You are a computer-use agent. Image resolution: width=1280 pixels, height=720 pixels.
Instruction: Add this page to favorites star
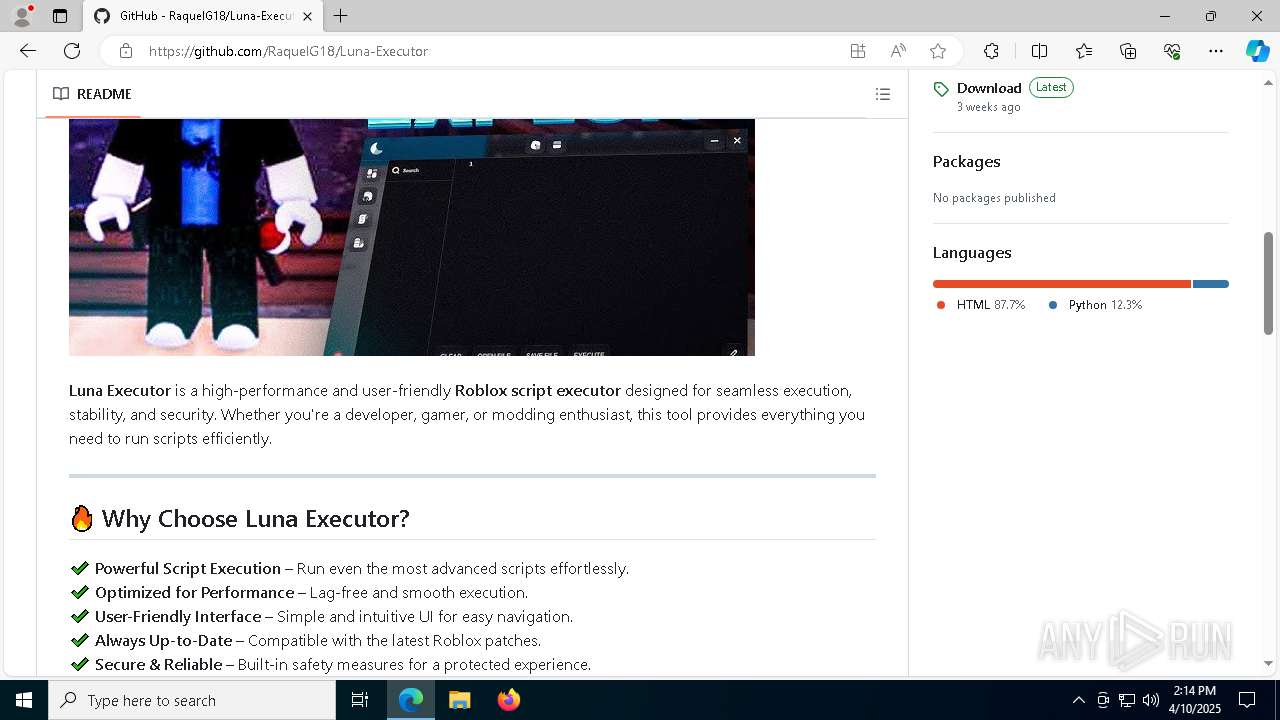(938, 51)
